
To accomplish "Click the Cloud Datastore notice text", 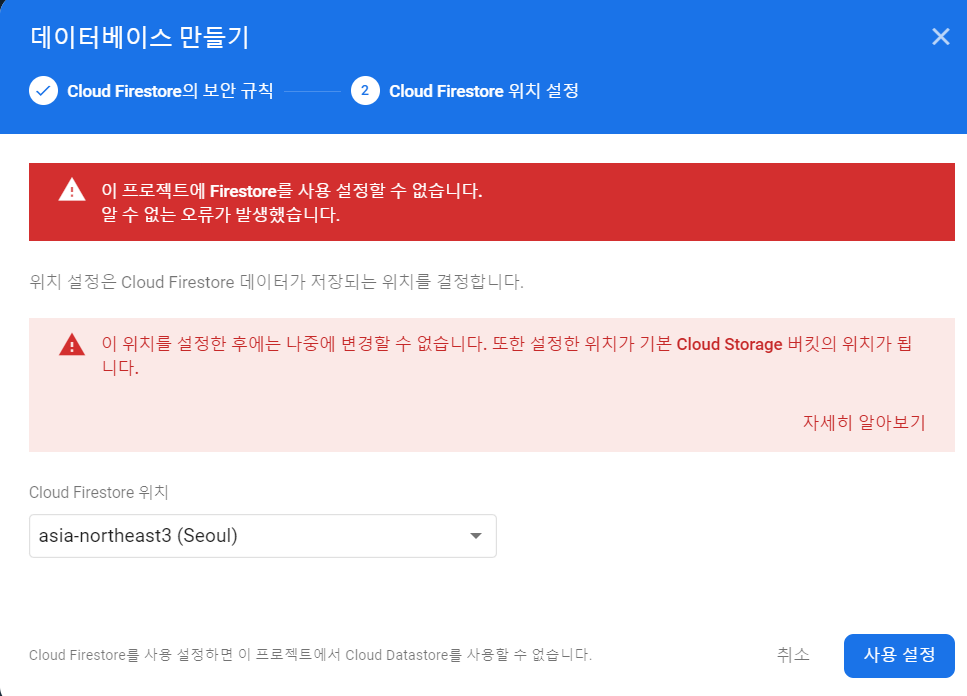I will coord(310,655).
